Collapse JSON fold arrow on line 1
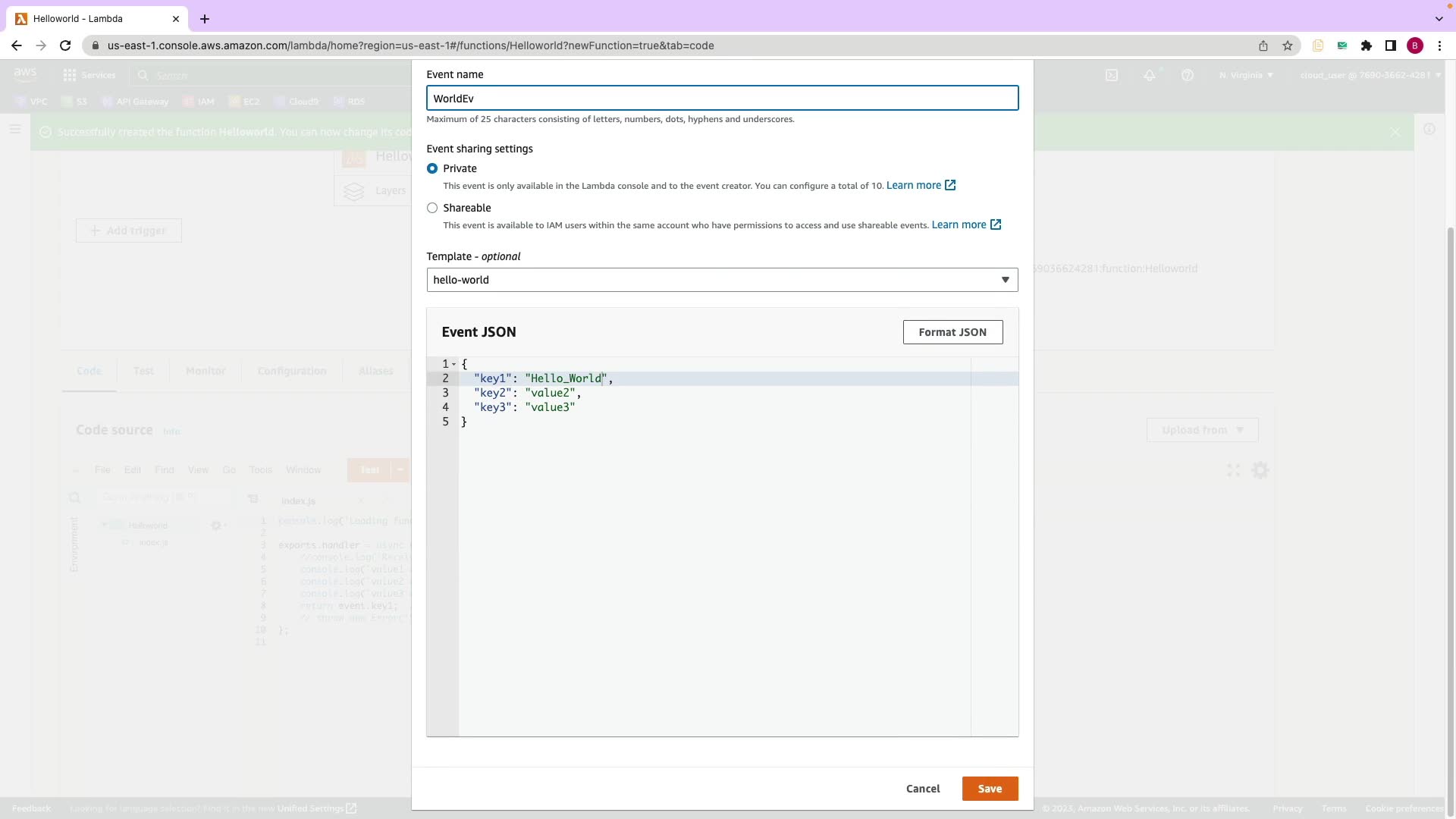The width and height of the screenshot is (1456, 819). coord(454,364)
